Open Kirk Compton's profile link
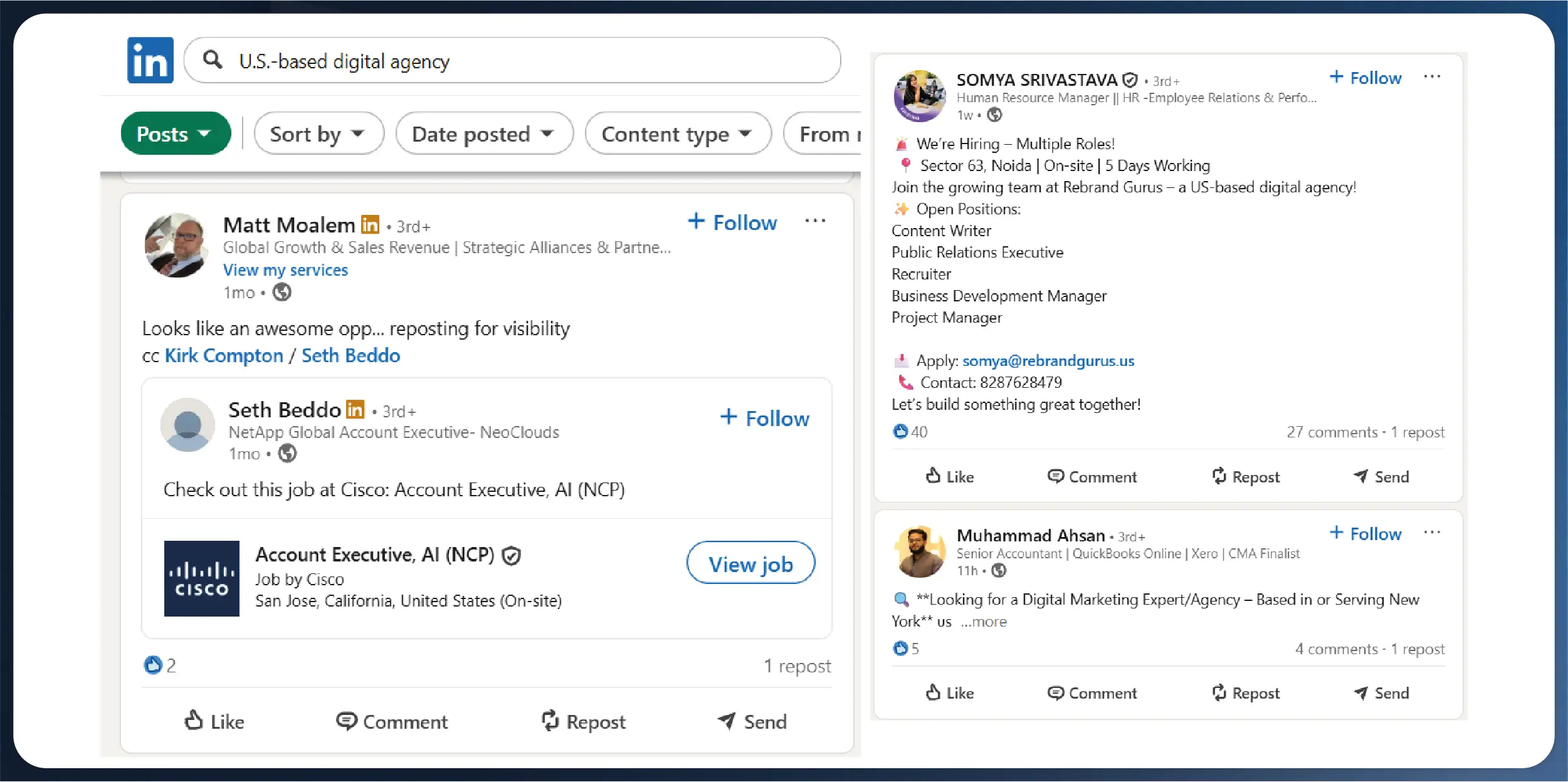This screenshot has width=1568, height=782. (224, 355)
